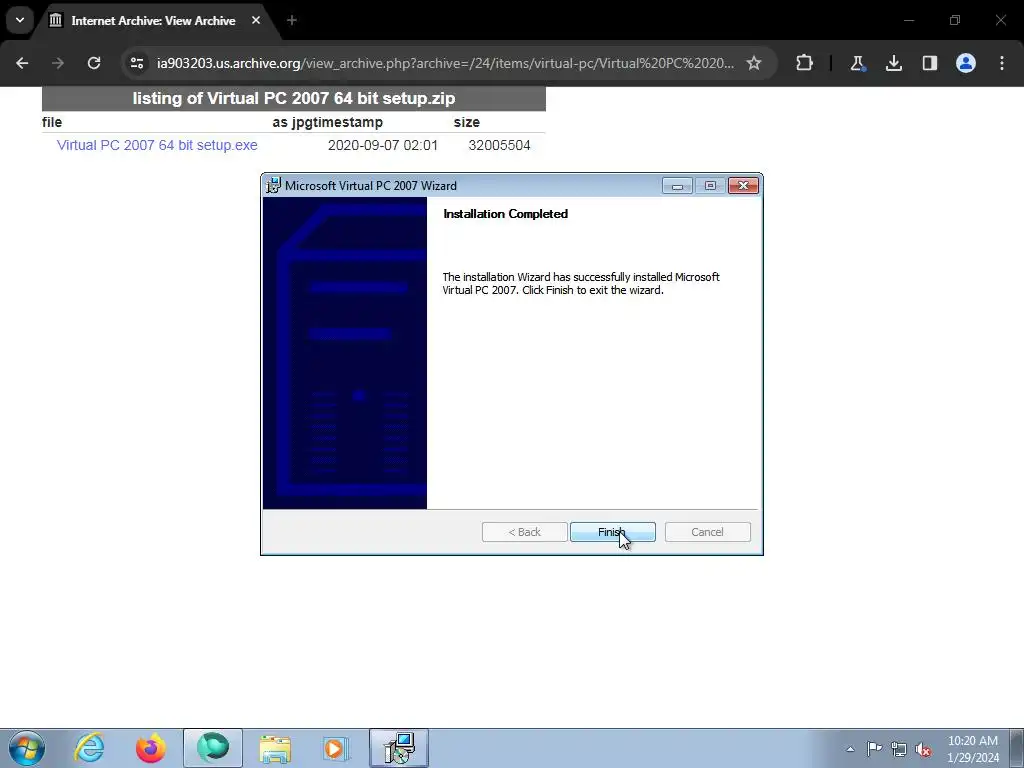Open the Chrome three-dot menu
This screenshot has width=1024, height=768.
click(x=1002, y=63)
